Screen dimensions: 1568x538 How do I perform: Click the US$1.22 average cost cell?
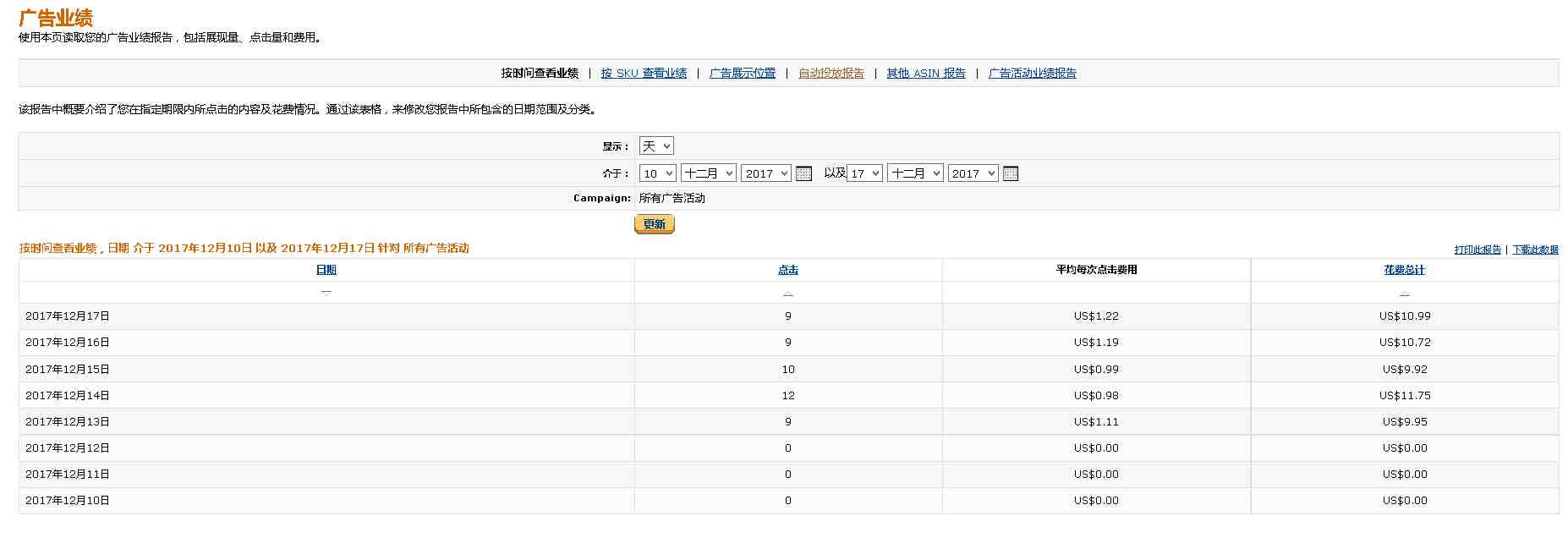[1096, 316]
